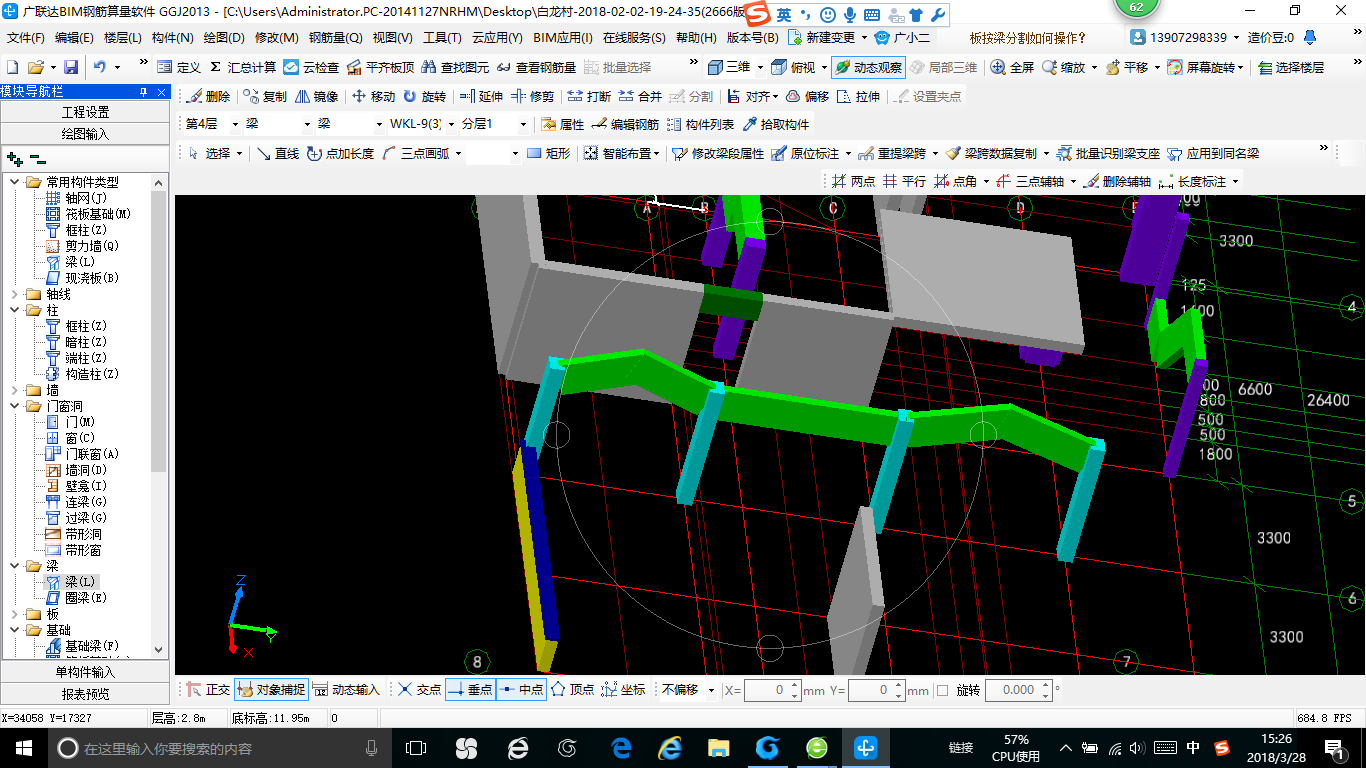Choose the 移动 (move) tool
1366x768 pixels.
coord(373,97)
